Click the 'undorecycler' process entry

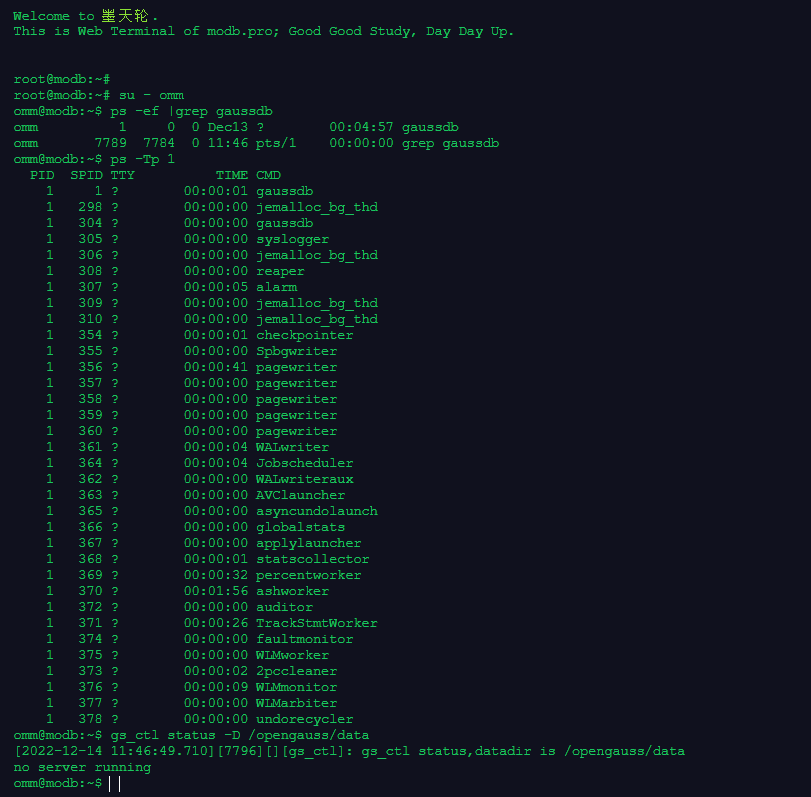coord(304,719)
